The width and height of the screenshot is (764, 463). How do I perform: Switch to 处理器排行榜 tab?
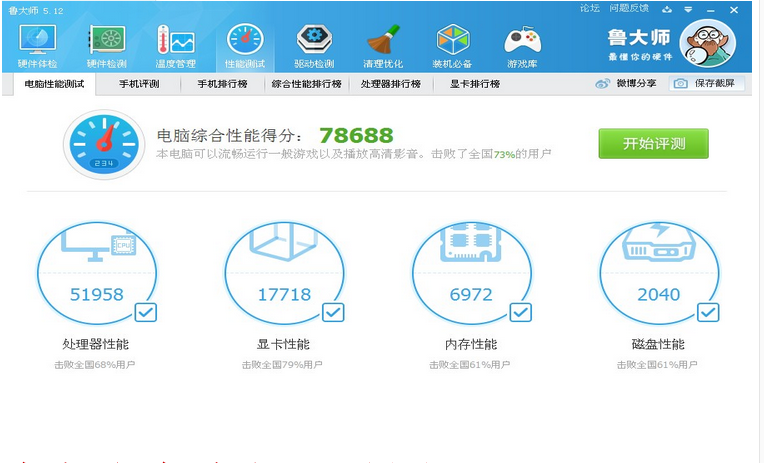(391, 84)
